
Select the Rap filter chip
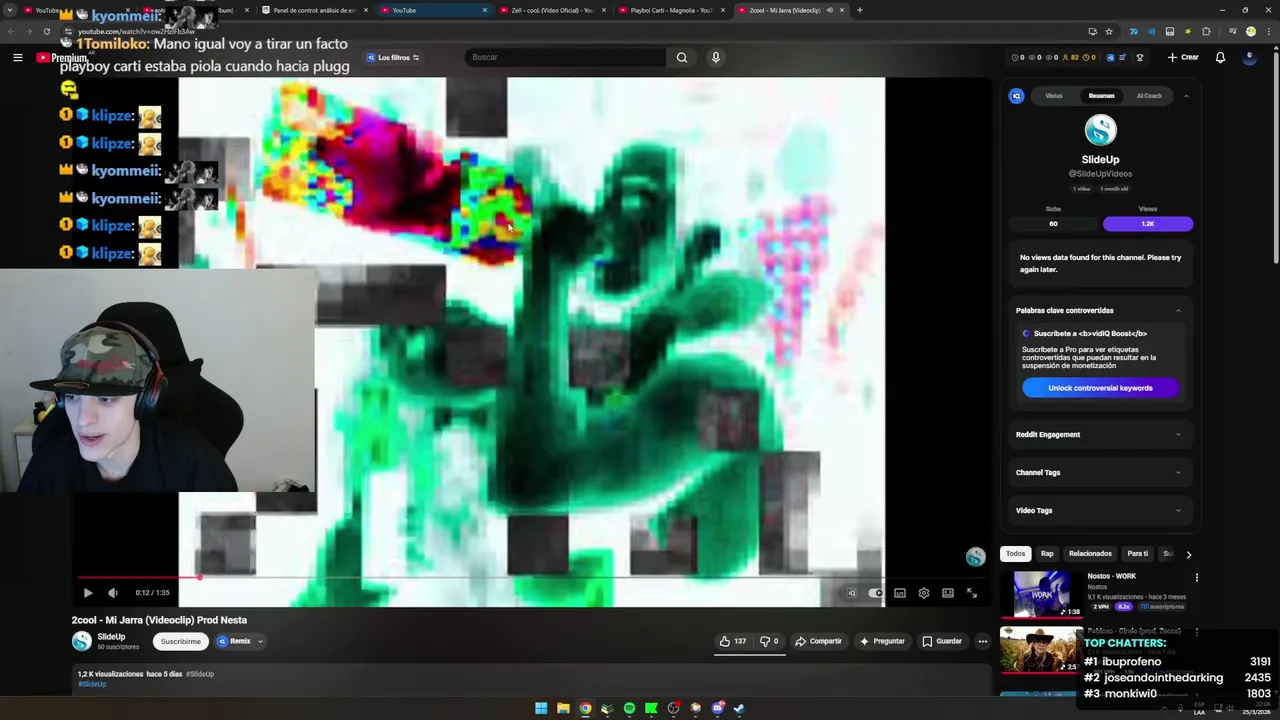[x=1047, y=554]
